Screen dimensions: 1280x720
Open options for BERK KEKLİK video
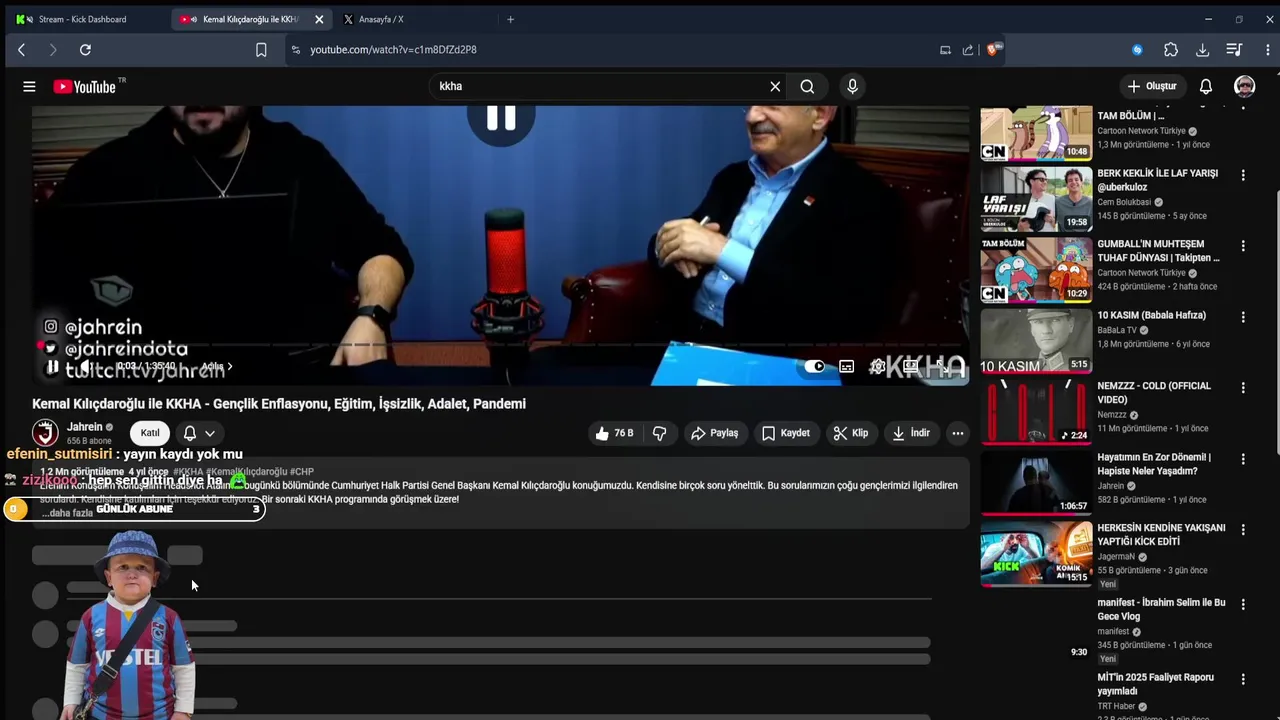pos(1243,175)
